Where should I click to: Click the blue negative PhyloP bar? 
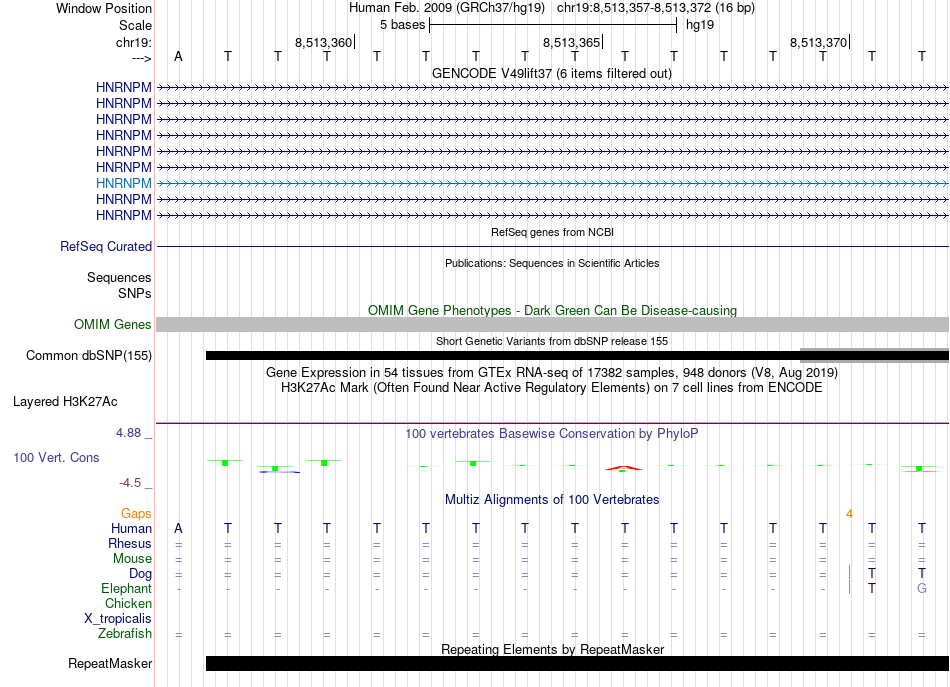(x=279, y=471)
